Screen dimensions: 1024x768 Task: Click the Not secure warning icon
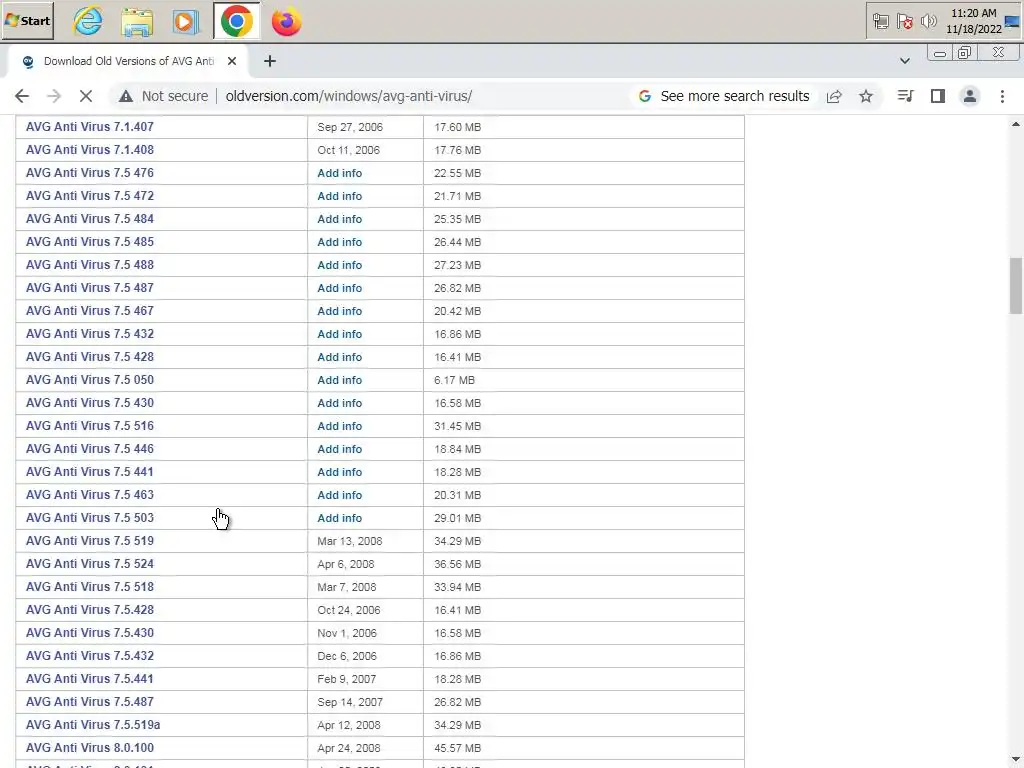(125, 96)
